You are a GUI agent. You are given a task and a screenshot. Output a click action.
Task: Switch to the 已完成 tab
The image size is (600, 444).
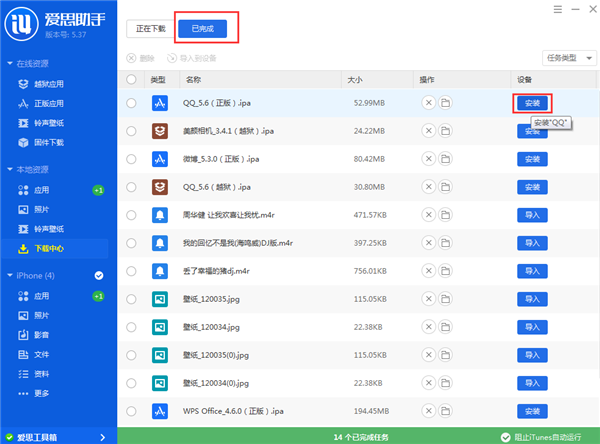pos(203,29)
